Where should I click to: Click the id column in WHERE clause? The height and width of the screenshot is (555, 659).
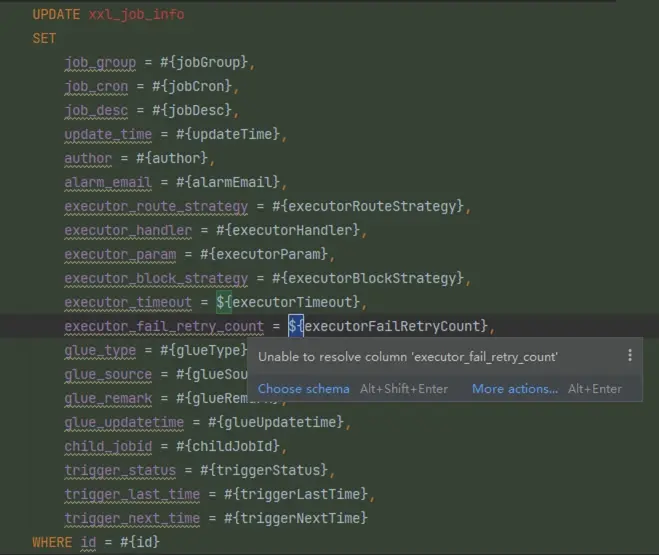[x=88, y=542]
